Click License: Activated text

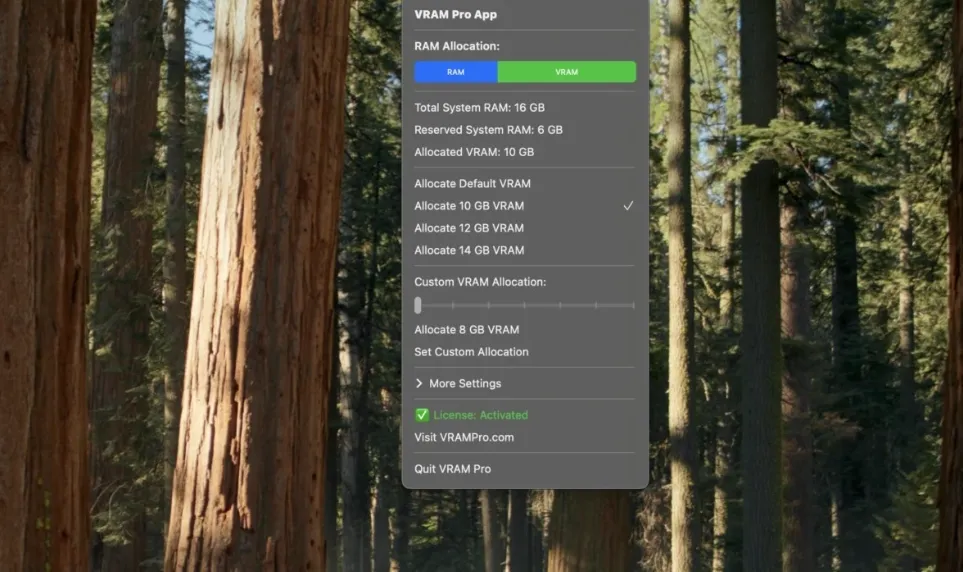480,415
